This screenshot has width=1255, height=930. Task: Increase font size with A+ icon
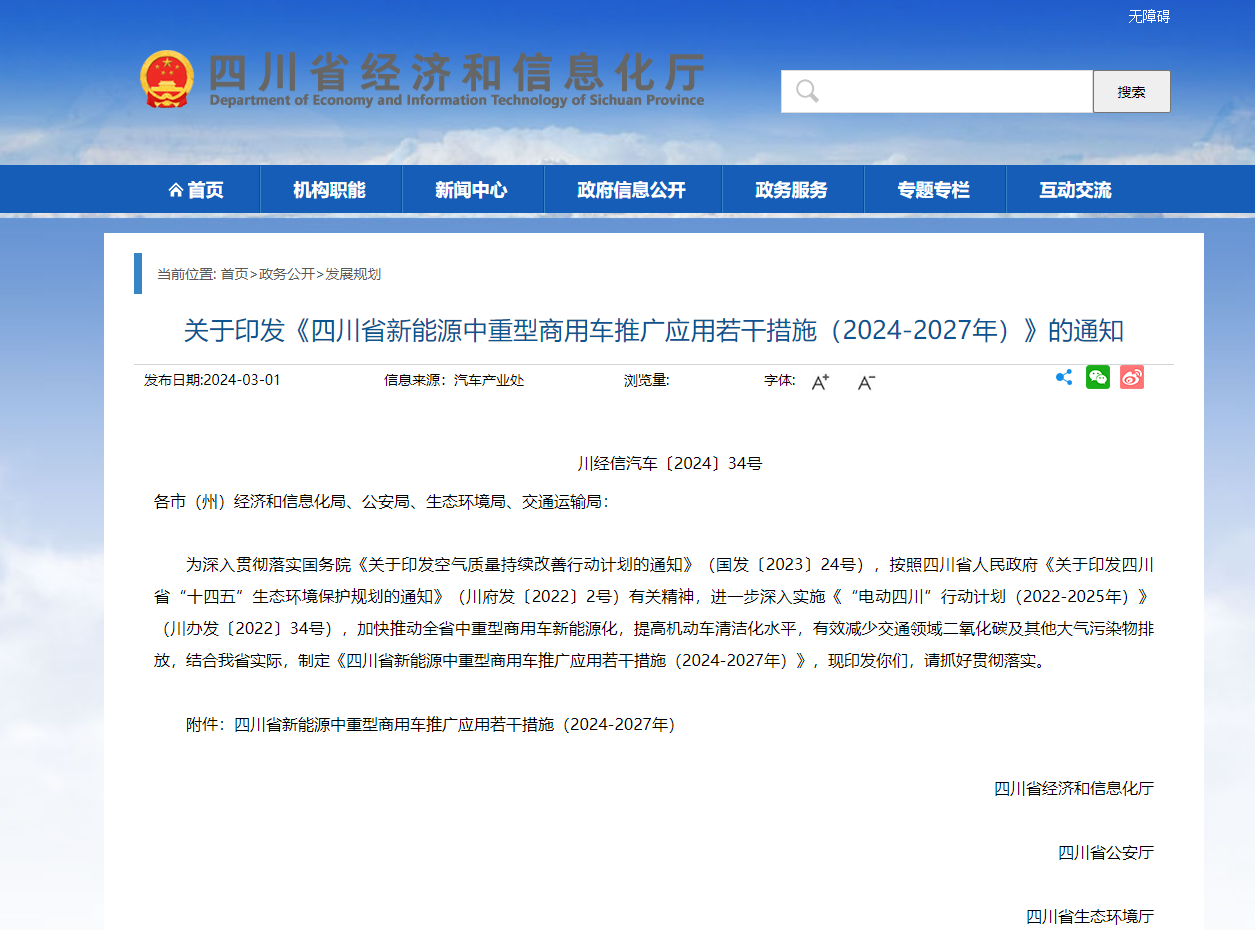click(x=820, y=381)
